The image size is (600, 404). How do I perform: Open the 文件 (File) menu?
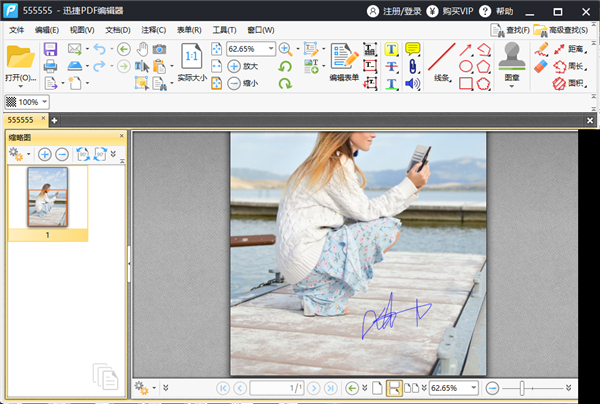pyautogui.click(x=17, y=30)
